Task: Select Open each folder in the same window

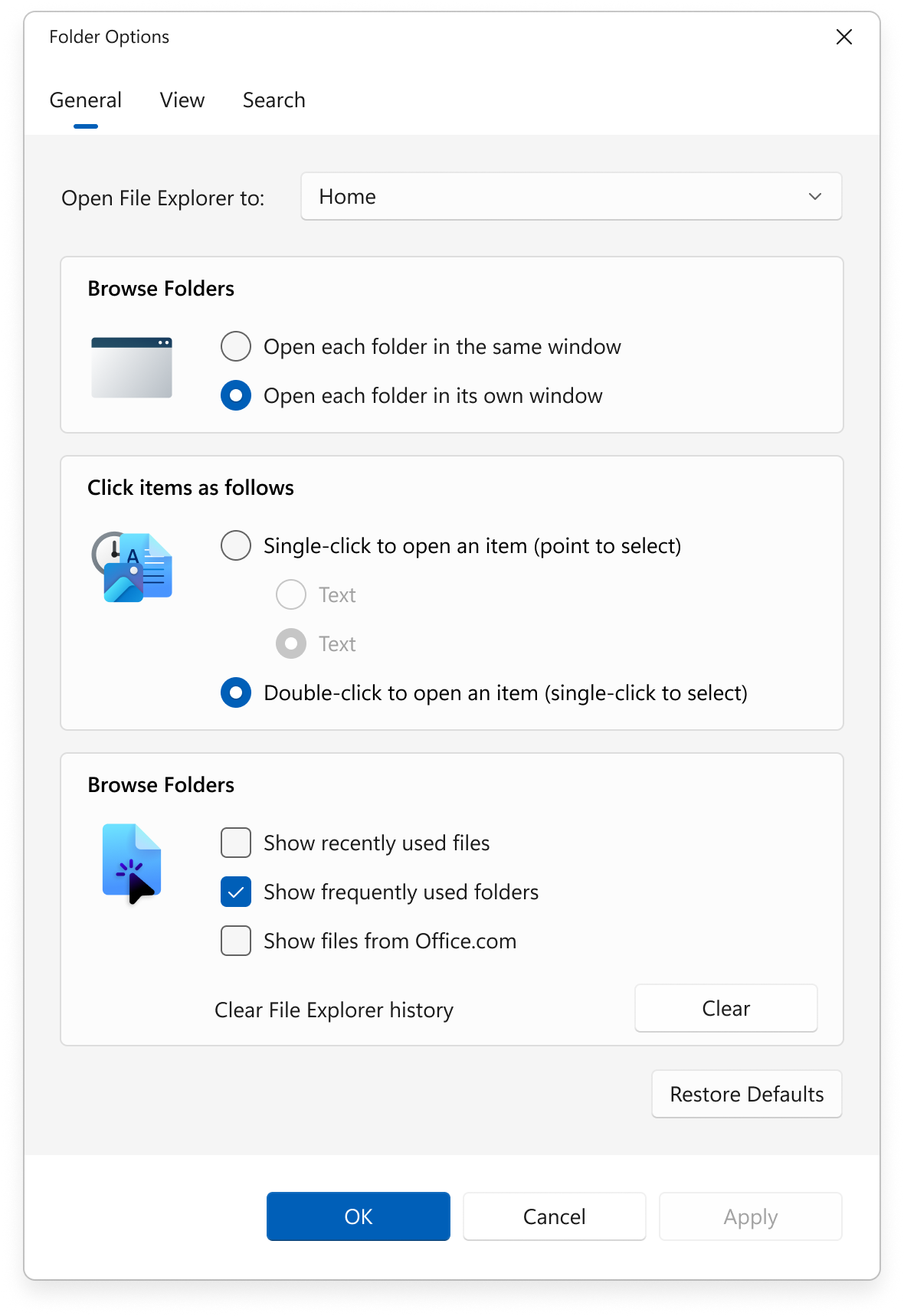Action: tap(235, 346)
